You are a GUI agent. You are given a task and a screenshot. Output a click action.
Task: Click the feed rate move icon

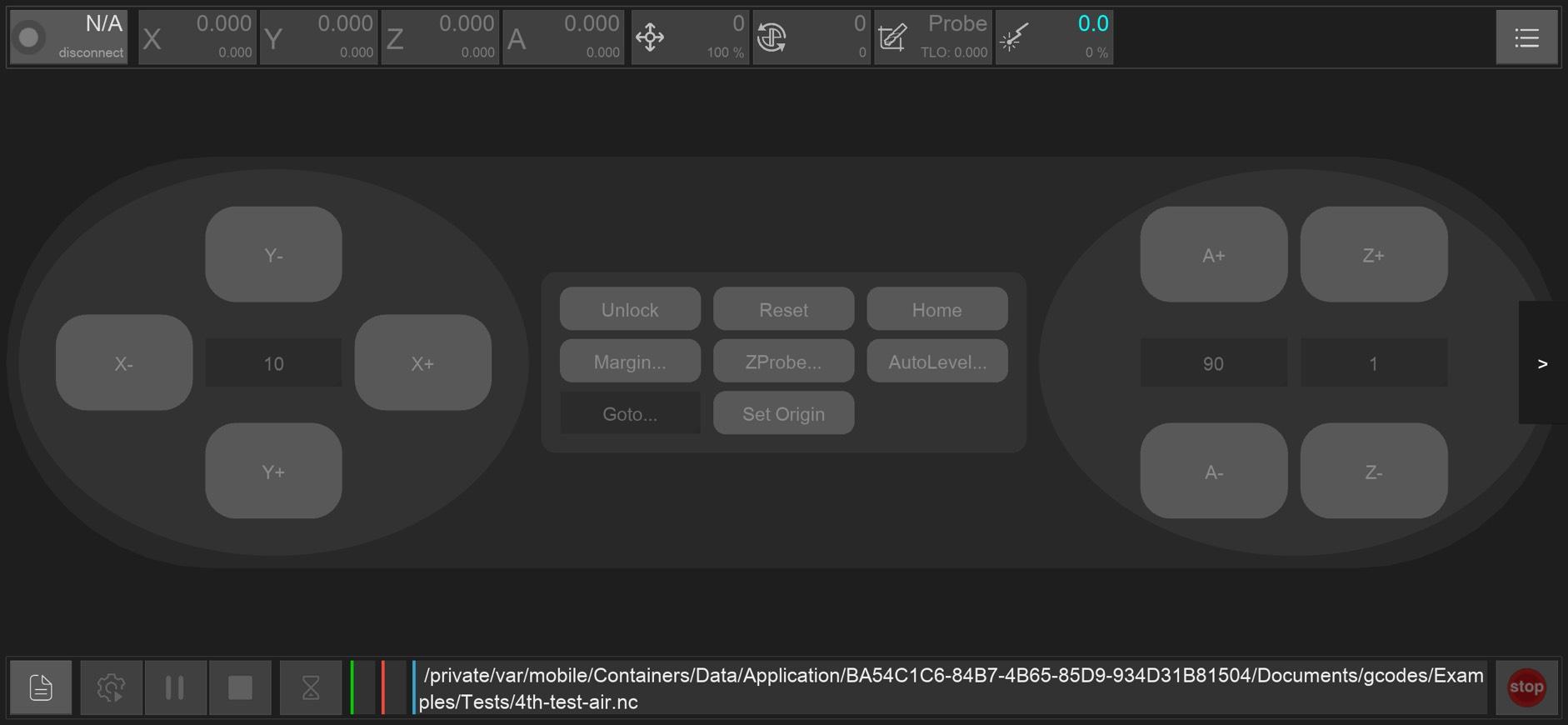[x=650, y=37]
